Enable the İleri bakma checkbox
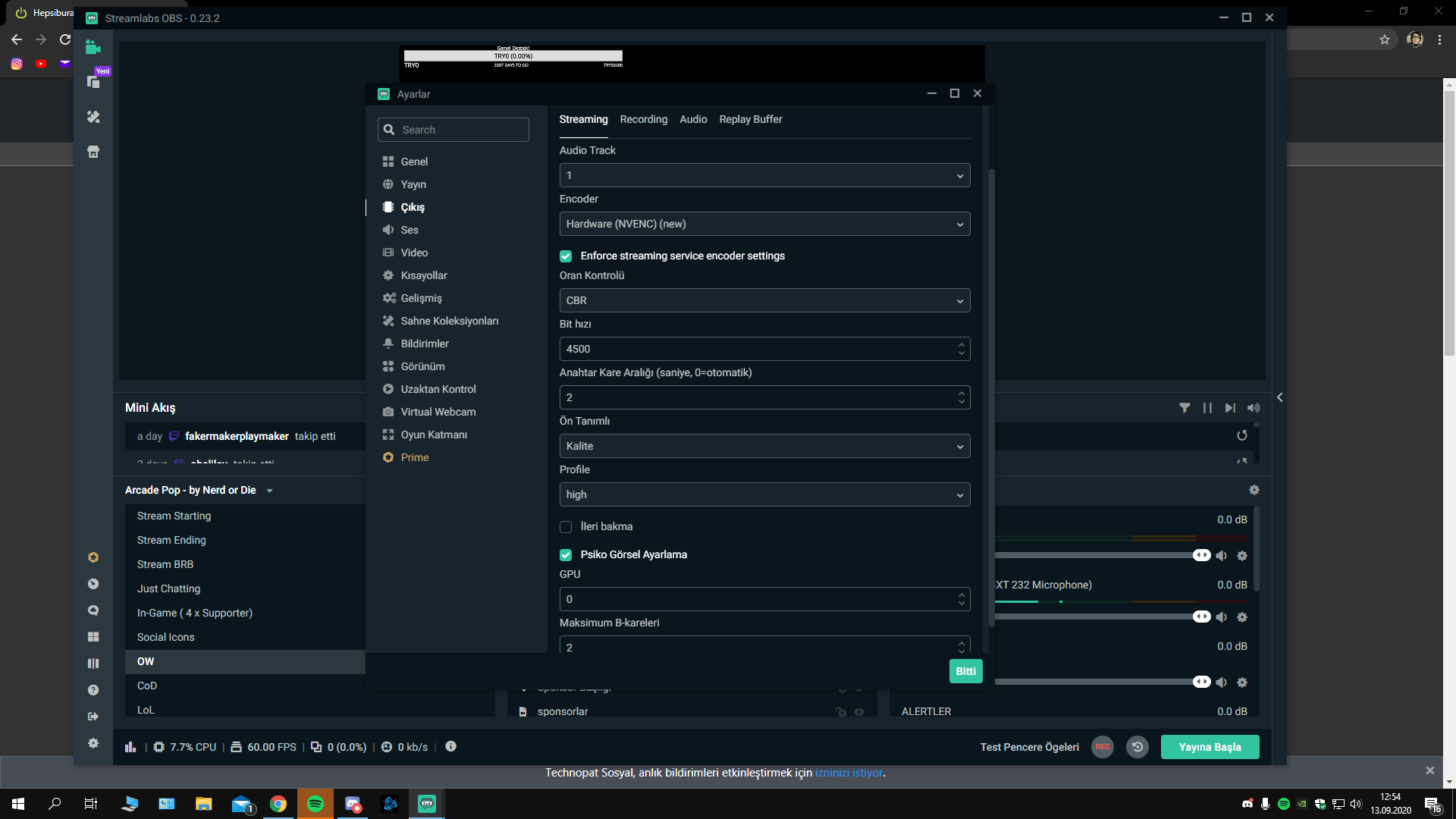This screenshot has height=819, width=1456. [566, 527]
